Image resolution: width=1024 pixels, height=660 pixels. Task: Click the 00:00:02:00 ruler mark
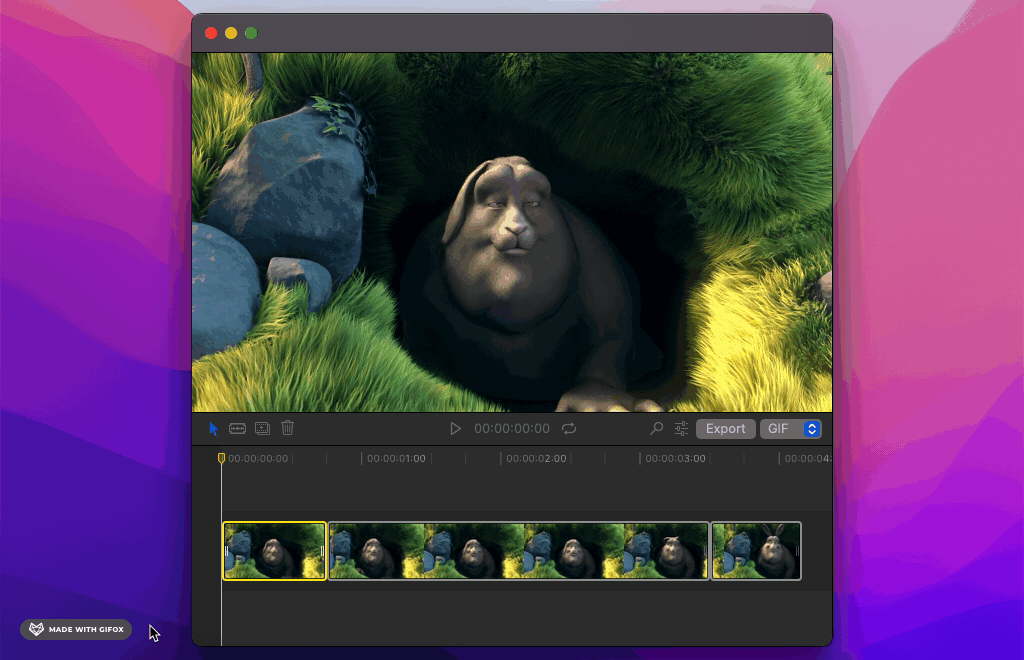[x=536, y=458]
